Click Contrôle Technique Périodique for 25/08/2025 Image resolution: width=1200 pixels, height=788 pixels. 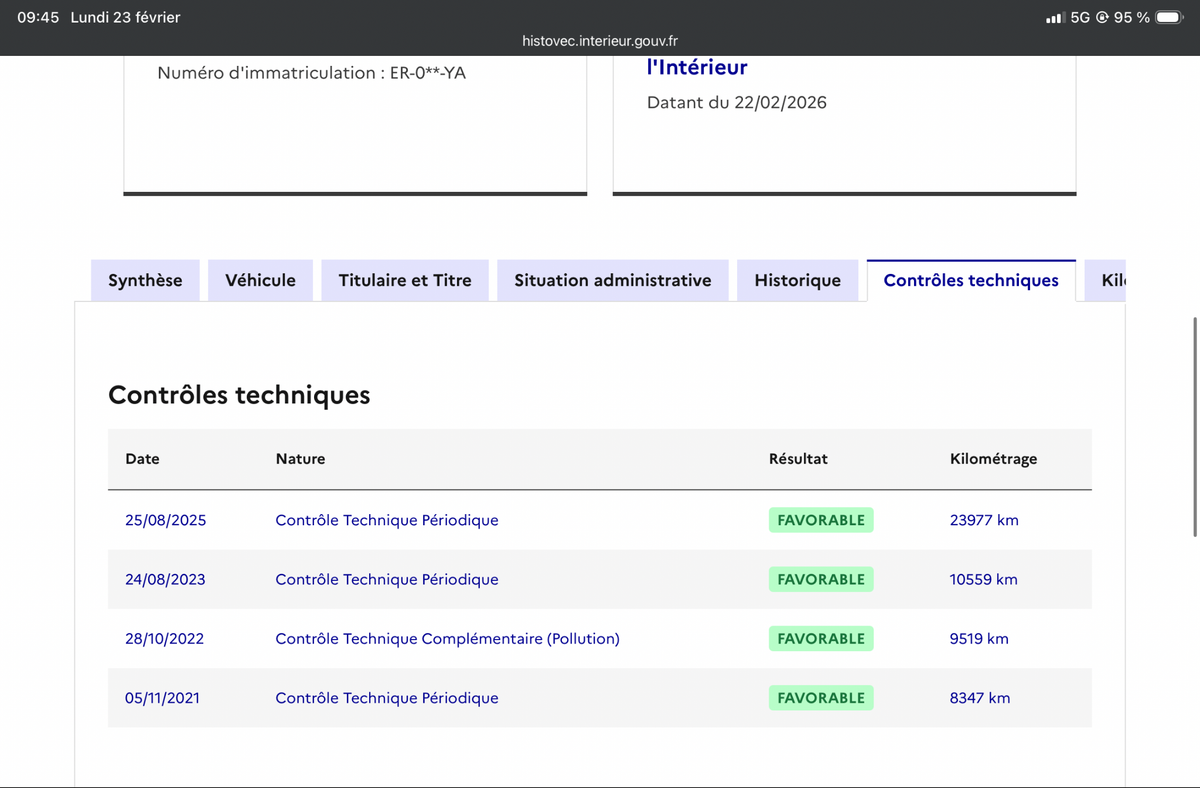pyautogui.click(x=387, y=520)
